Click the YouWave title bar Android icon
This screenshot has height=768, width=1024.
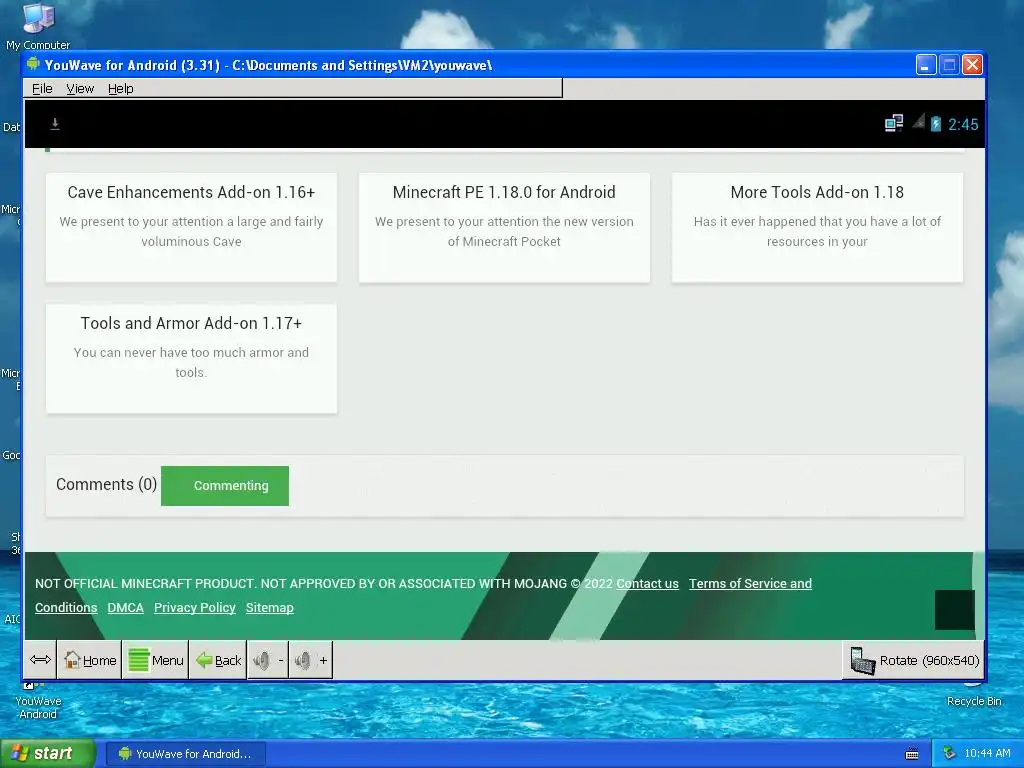(x=33, y=64)
